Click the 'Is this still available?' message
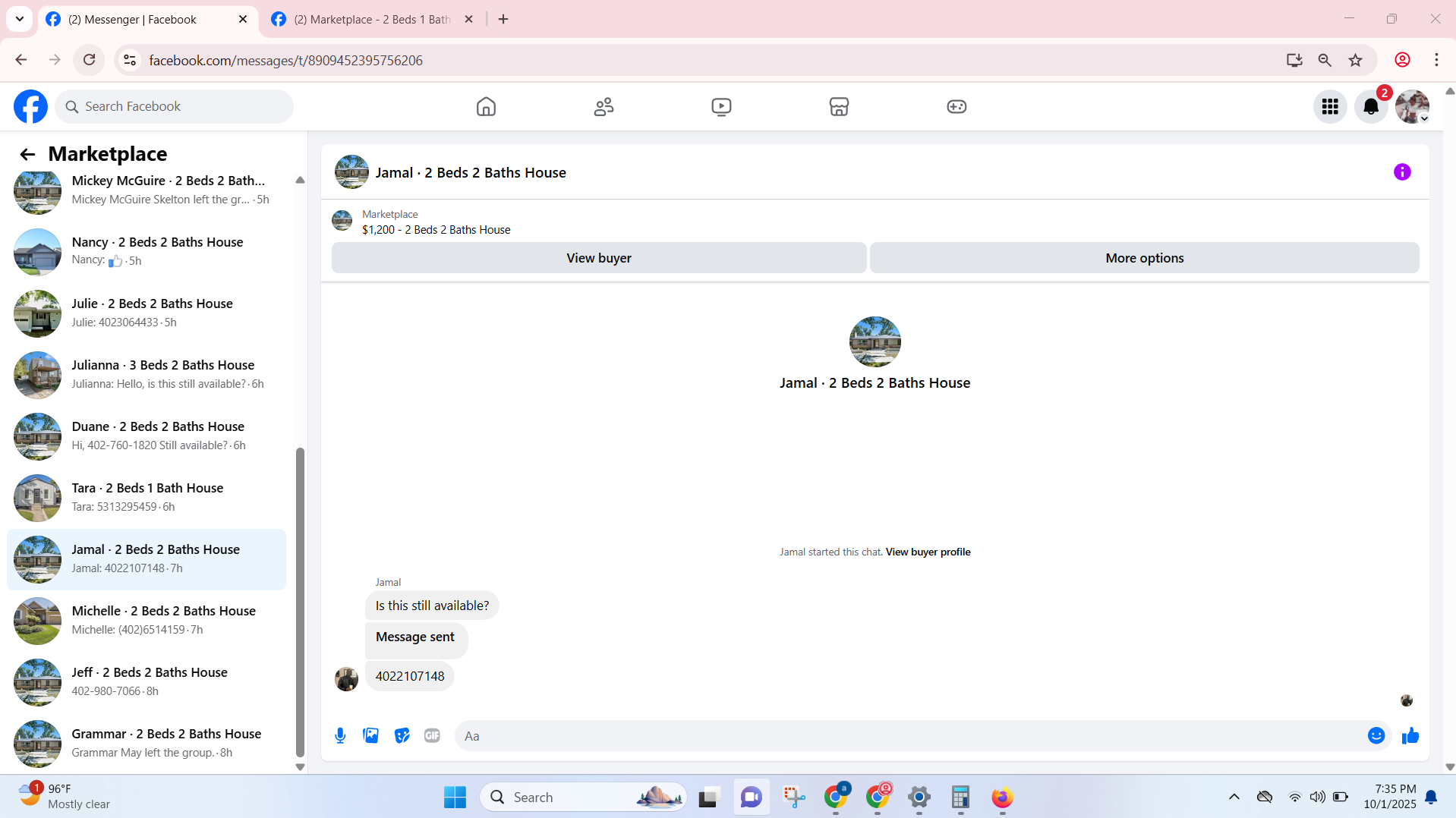The height and width of the screenshot is (818, 1456). pos(432,606)
